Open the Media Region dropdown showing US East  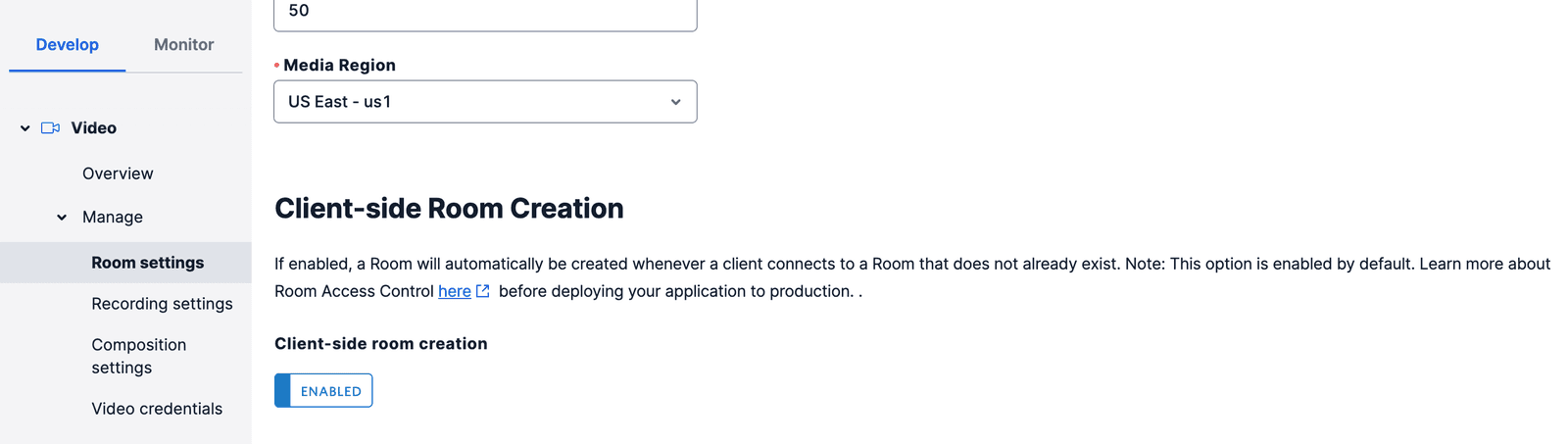tap(484, 102)
